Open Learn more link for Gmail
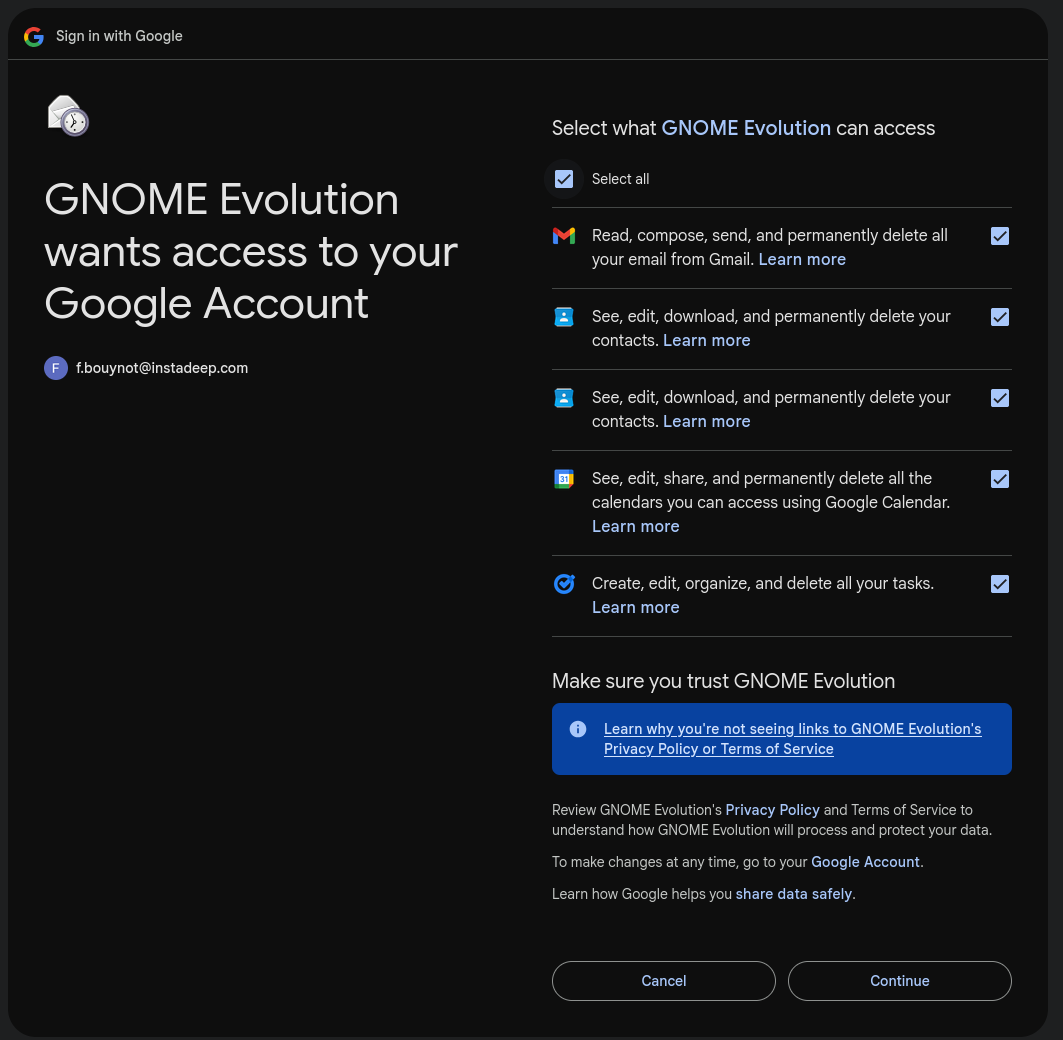 (x=801, y=260)
